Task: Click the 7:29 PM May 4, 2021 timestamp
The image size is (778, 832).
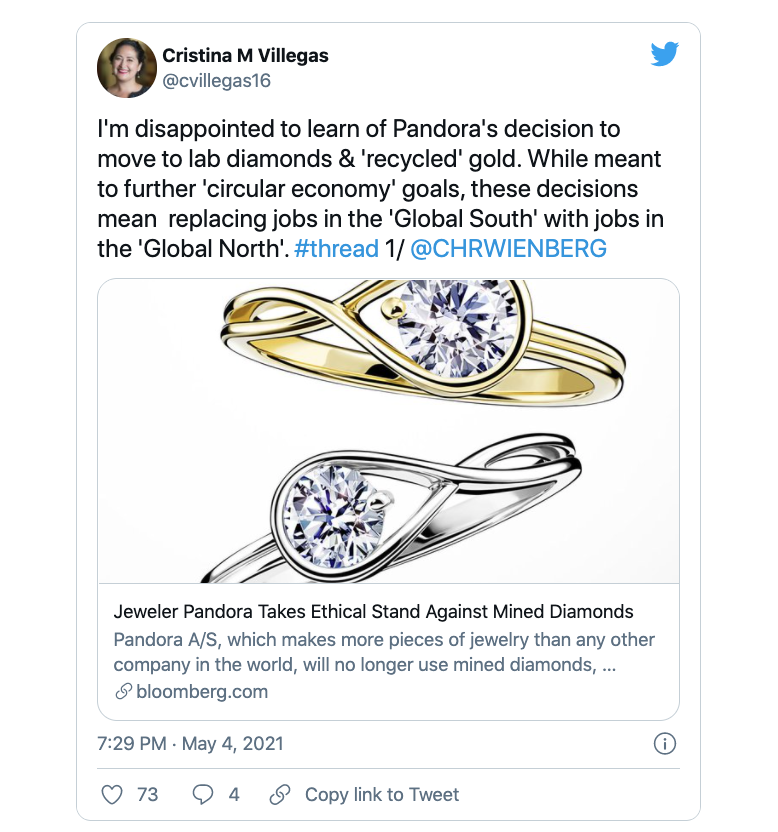Action: pos(190,743)
